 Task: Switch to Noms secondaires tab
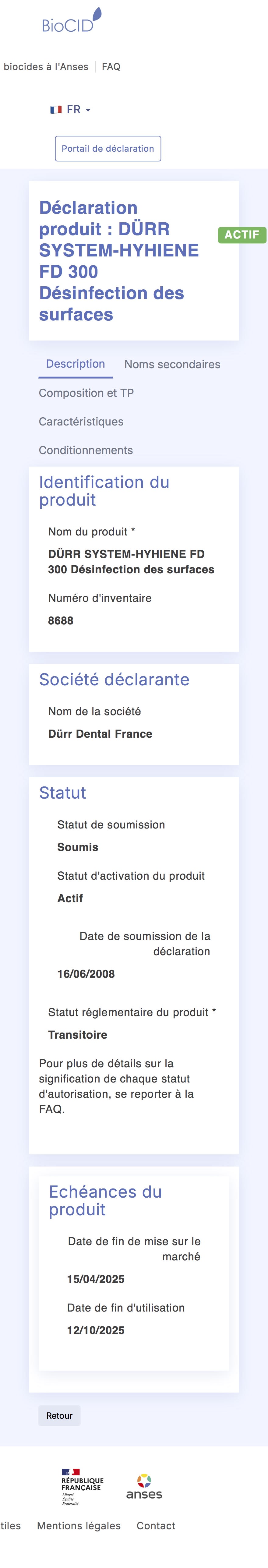pyautogui.click(x=172, y=365)
